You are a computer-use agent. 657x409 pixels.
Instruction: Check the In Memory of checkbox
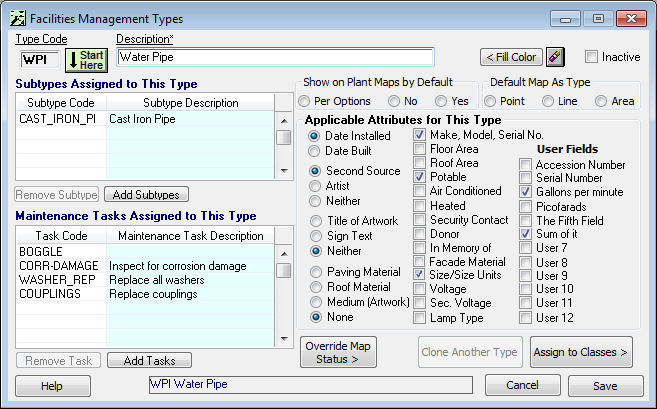click(x=419, y=248)
